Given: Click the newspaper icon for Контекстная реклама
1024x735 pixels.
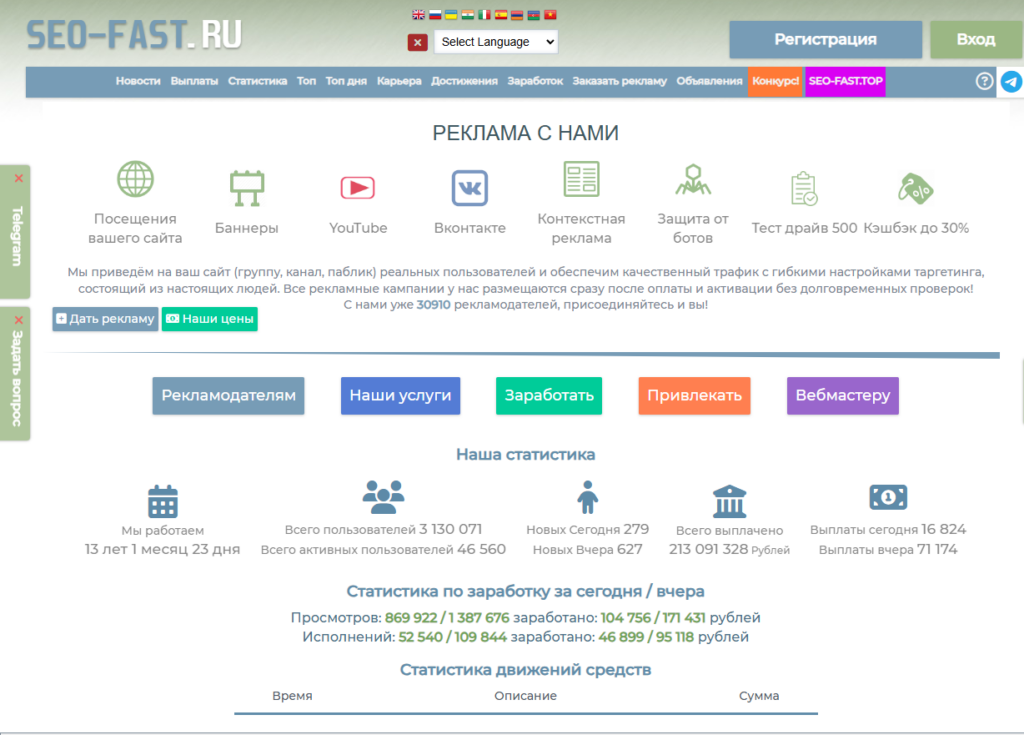Looking at the screenshot, I should [581, 179].
